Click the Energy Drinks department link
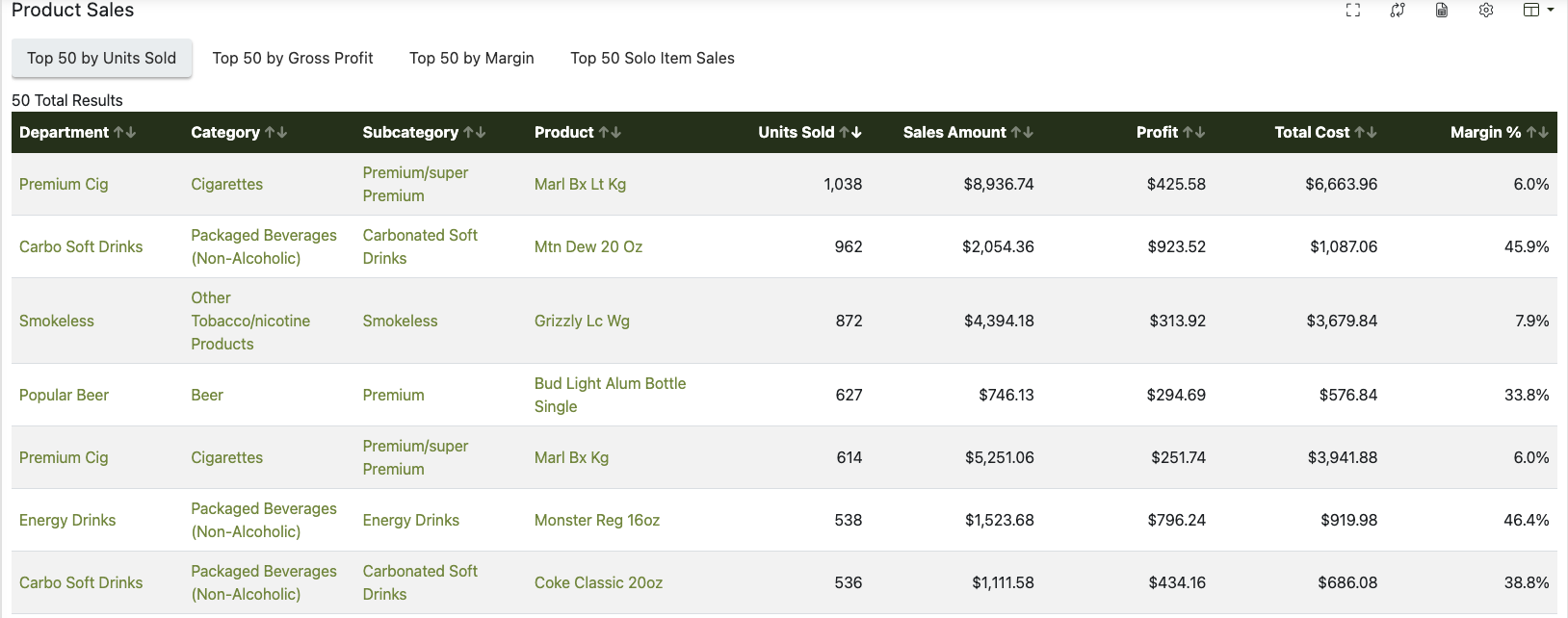The width and height of the screenshot is (1568, 618). tap(67, 521)
